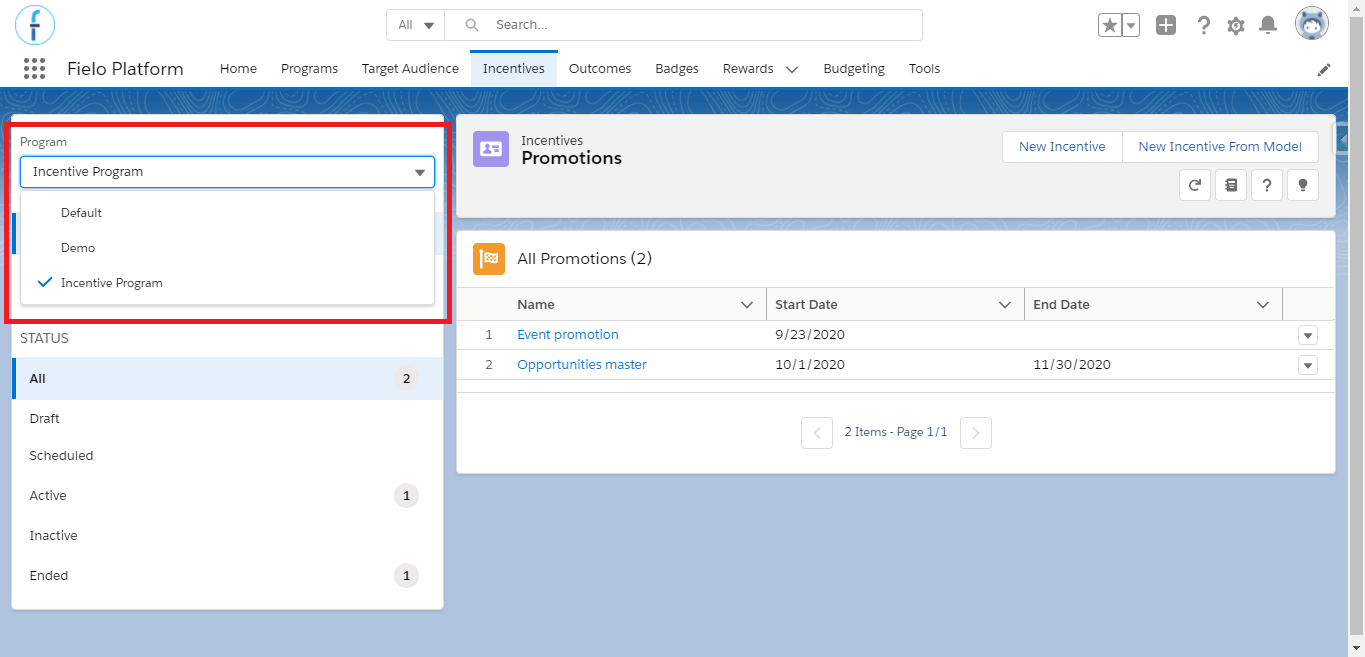
Task: Click the help question button in Promotions panel
Action: coord(1267,185)
